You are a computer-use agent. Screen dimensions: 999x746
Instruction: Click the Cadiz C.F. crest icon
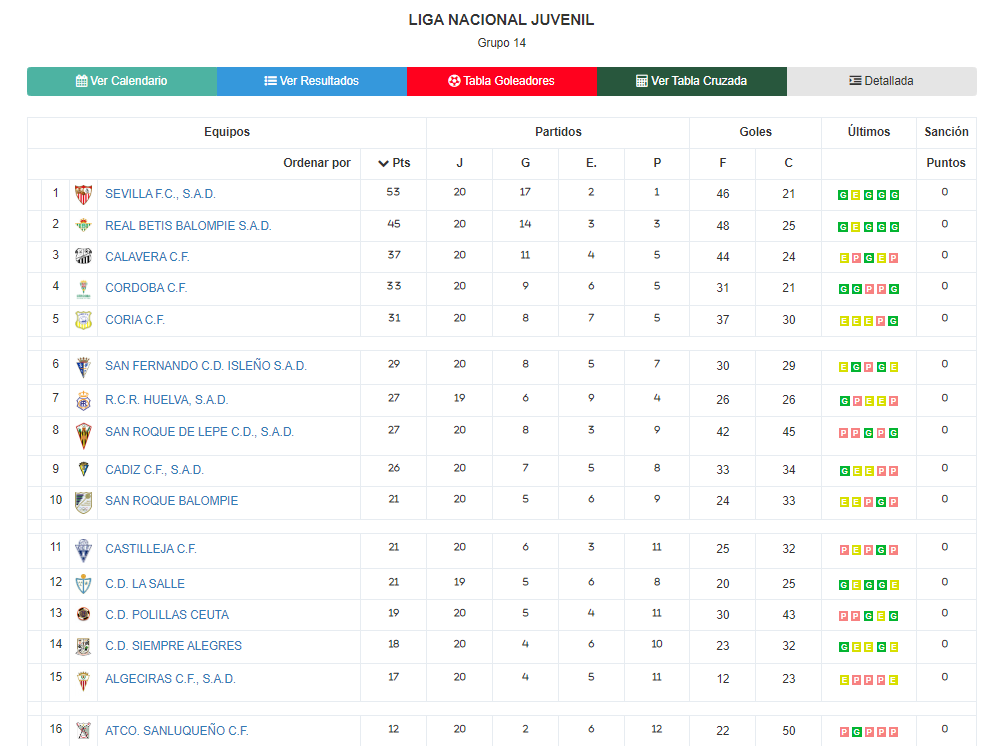pos(83,470)
